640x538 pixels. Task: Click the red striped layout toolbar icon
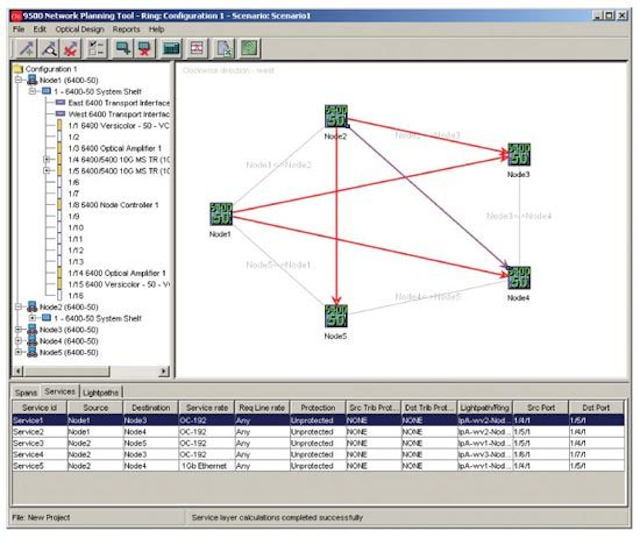(197, 49)
